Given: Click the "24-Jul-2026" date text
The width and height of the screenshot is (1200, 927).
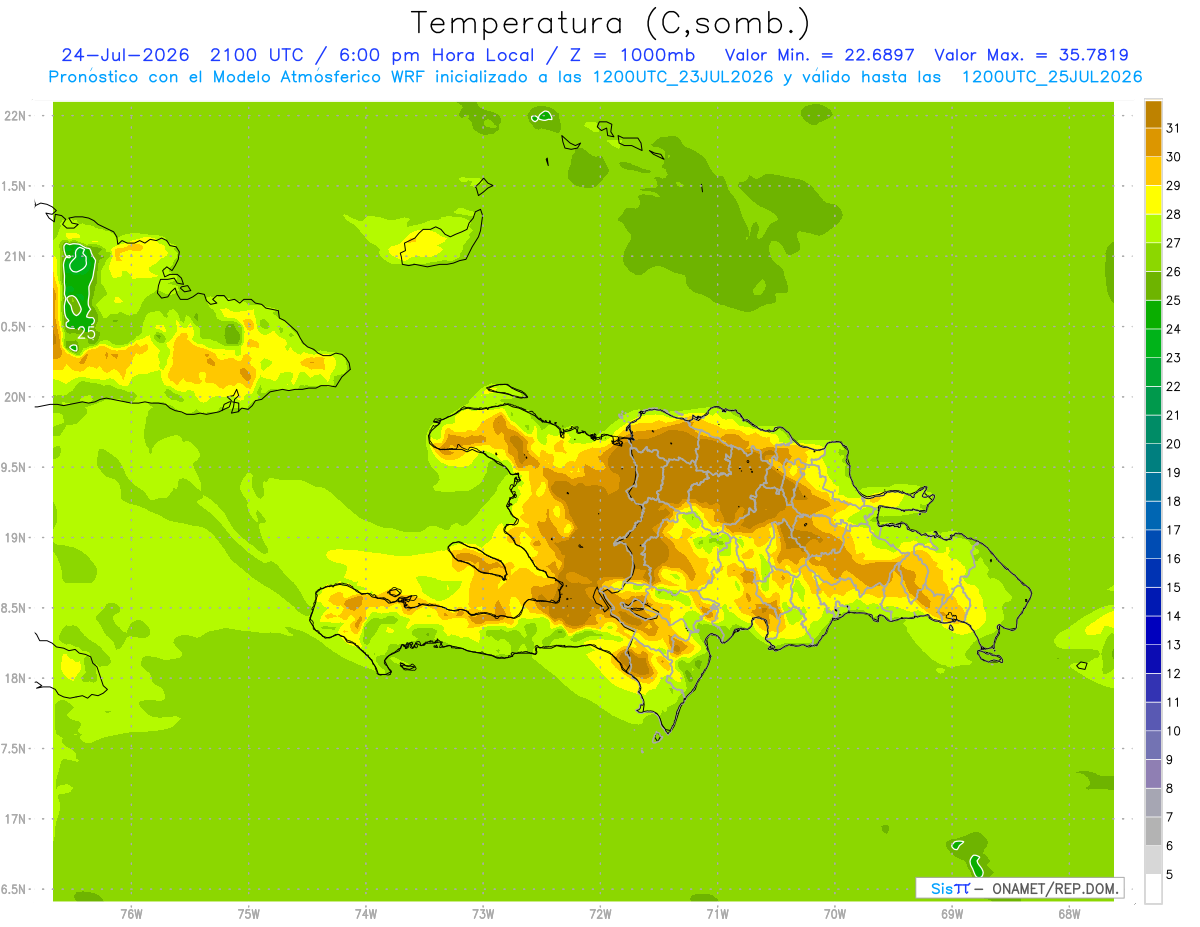Looking at the screenshot, I should [125, 55].
